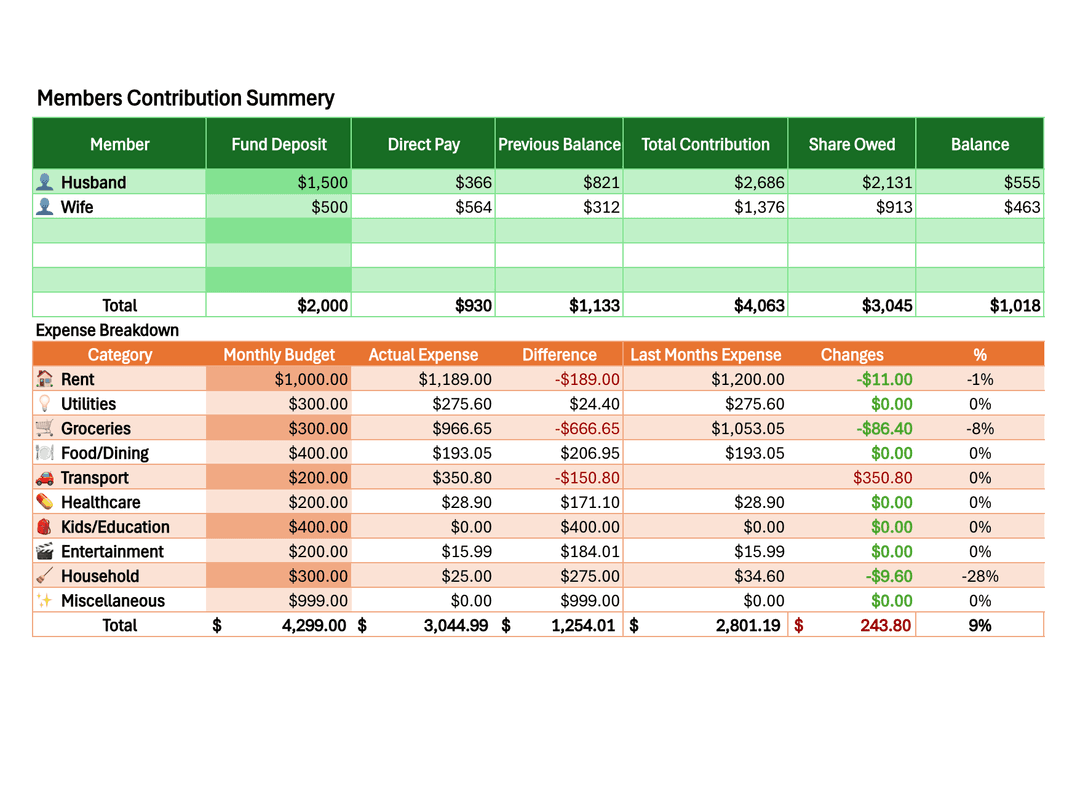Click the sparkles icon for Miscellaneous
This screenshot has height=808, width=1080.
point(43,600)
